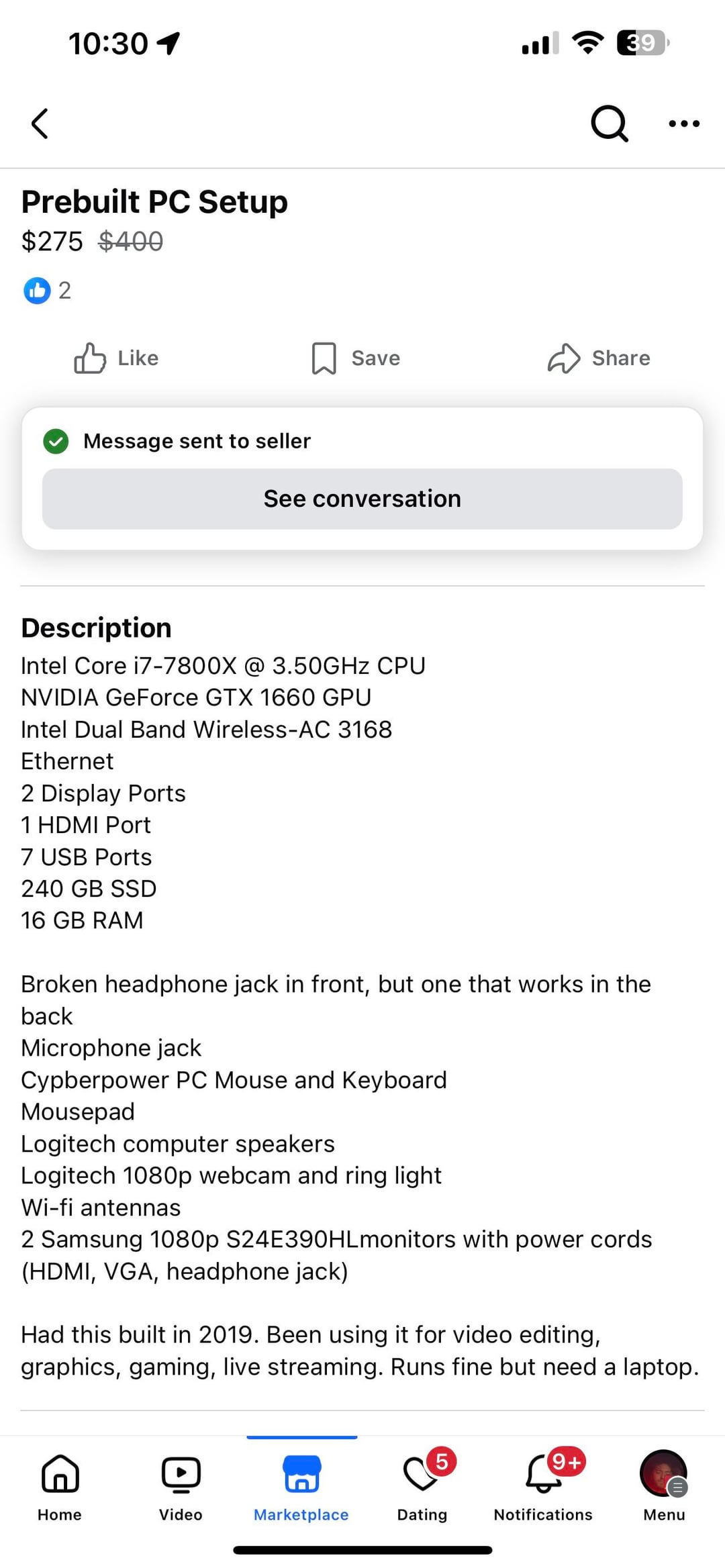This screenshot has height=1568, width=725.
Task: Tap the green message sent checkmark
Action: coord(56,441)
